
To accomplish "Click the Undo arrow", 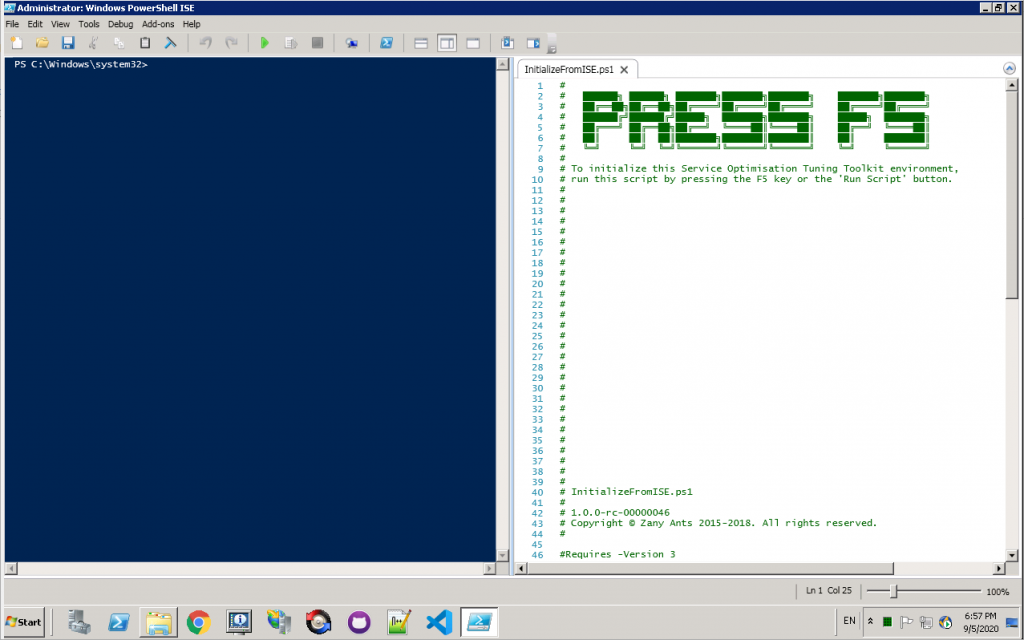I will click(x=205, y=43).
